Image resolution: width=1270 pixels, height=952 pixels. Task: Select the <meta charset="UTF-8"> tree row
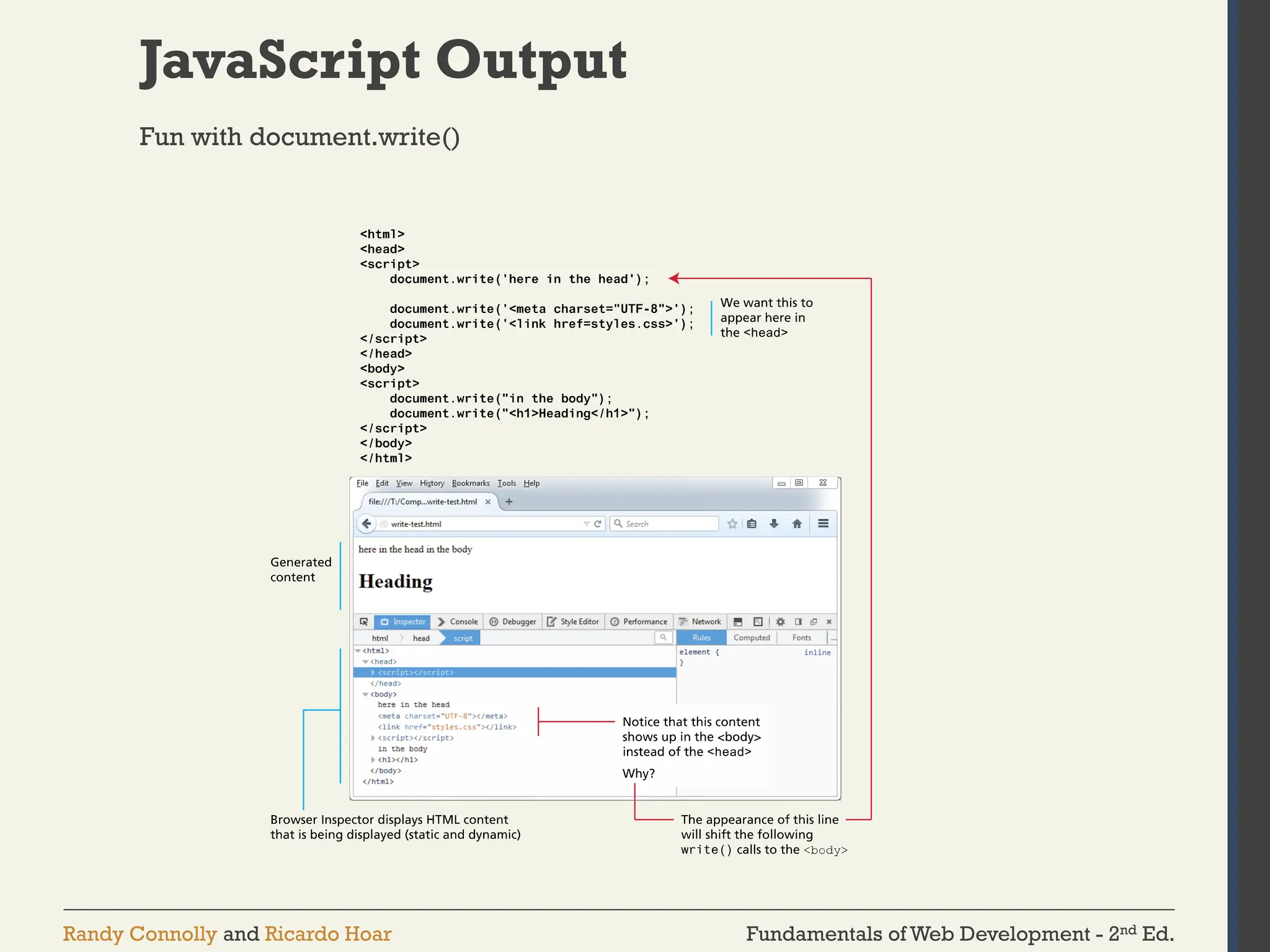click(x=443, y=716)
